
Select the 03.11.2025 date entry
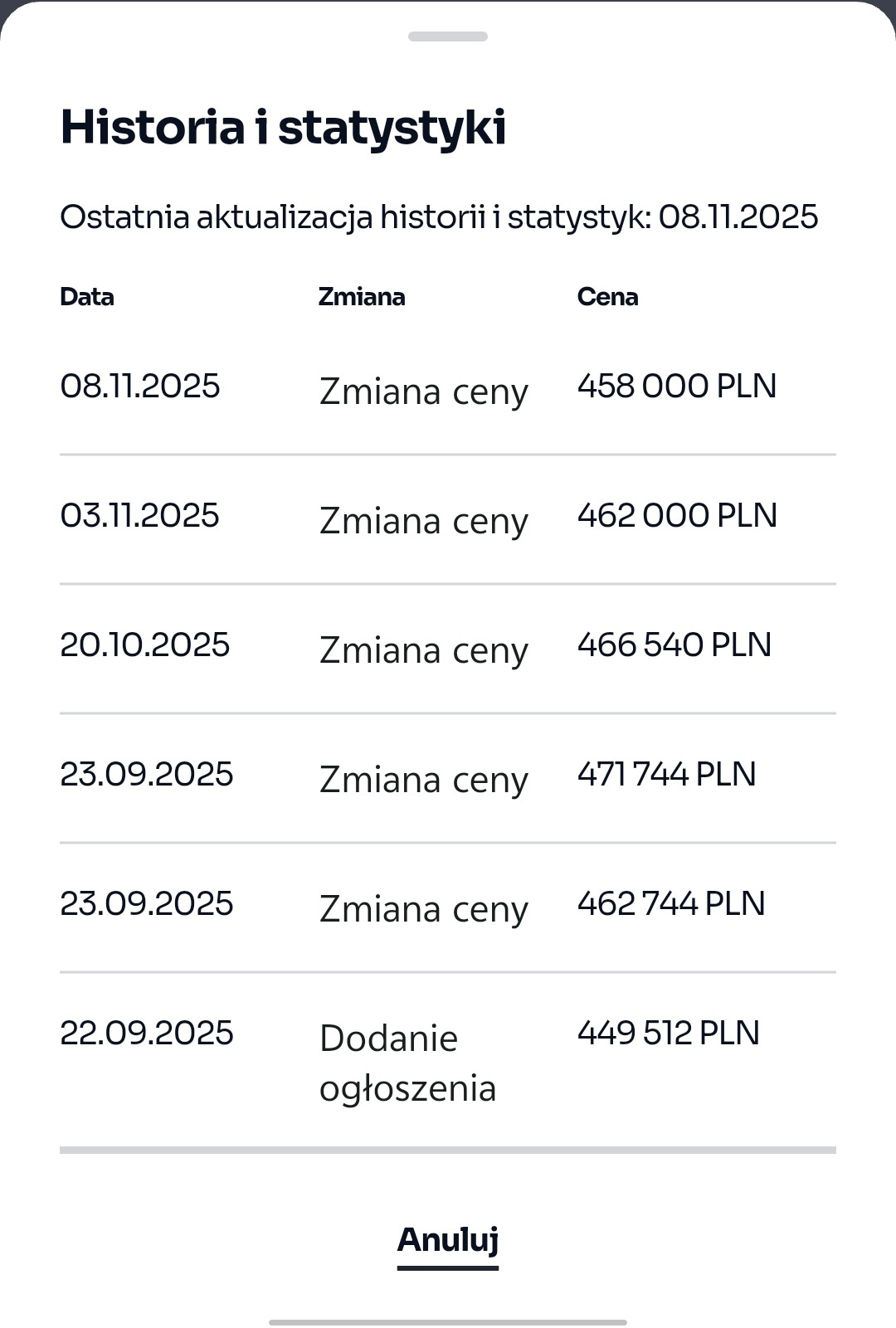(140, 516)
